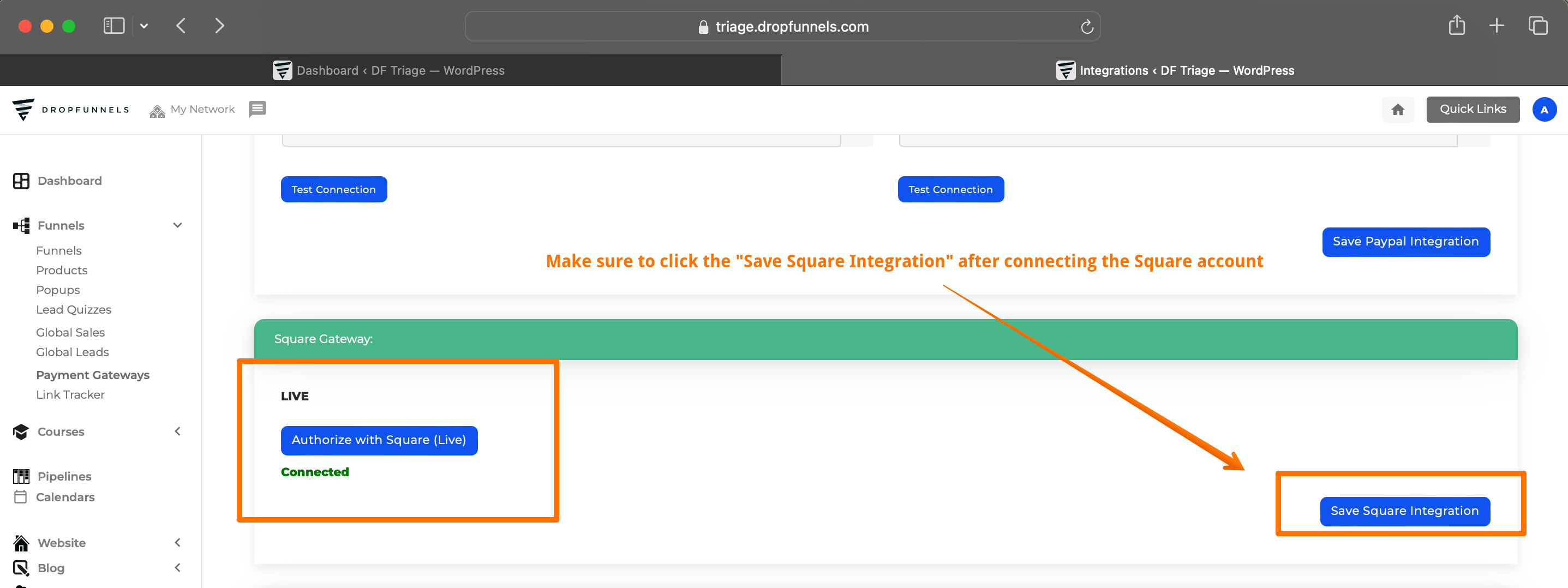This screenshot has width=1568, height=588.
Task: Open Dashboard in the sidebar
Action: click(69, 181)
